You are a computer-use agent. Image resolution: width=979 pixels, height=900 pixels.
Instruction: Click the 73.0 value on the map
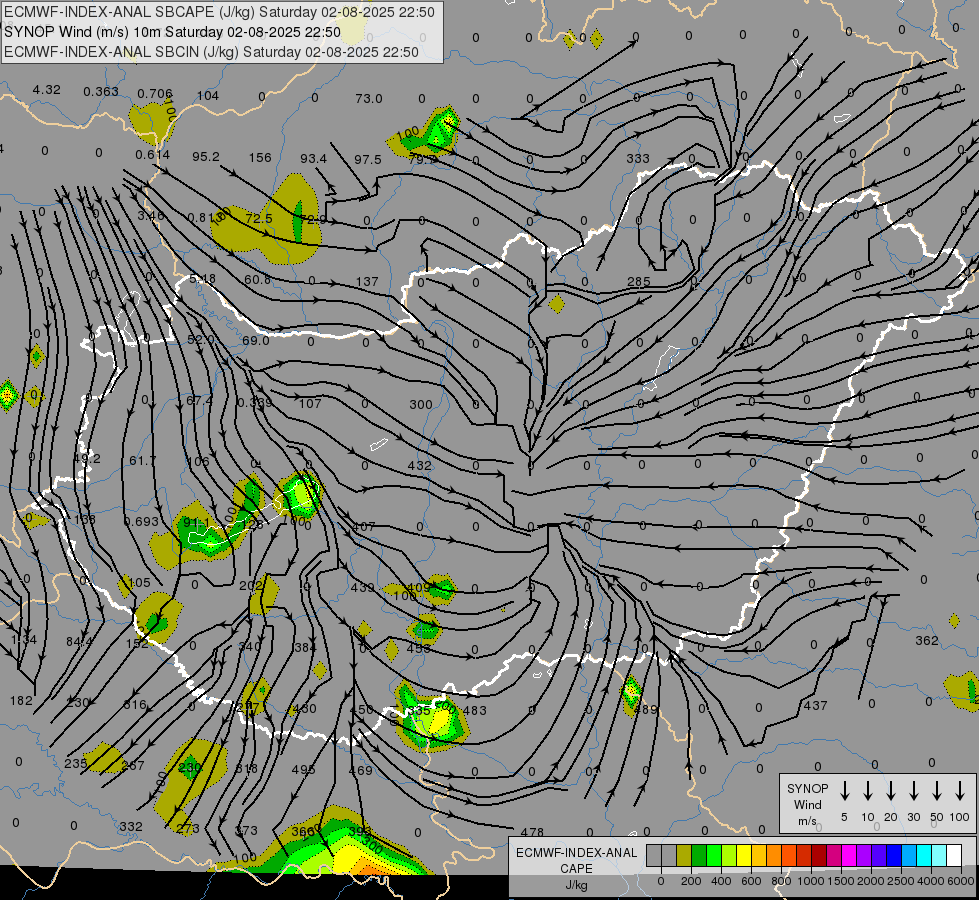pyautogui.click(x=369, y=99)
